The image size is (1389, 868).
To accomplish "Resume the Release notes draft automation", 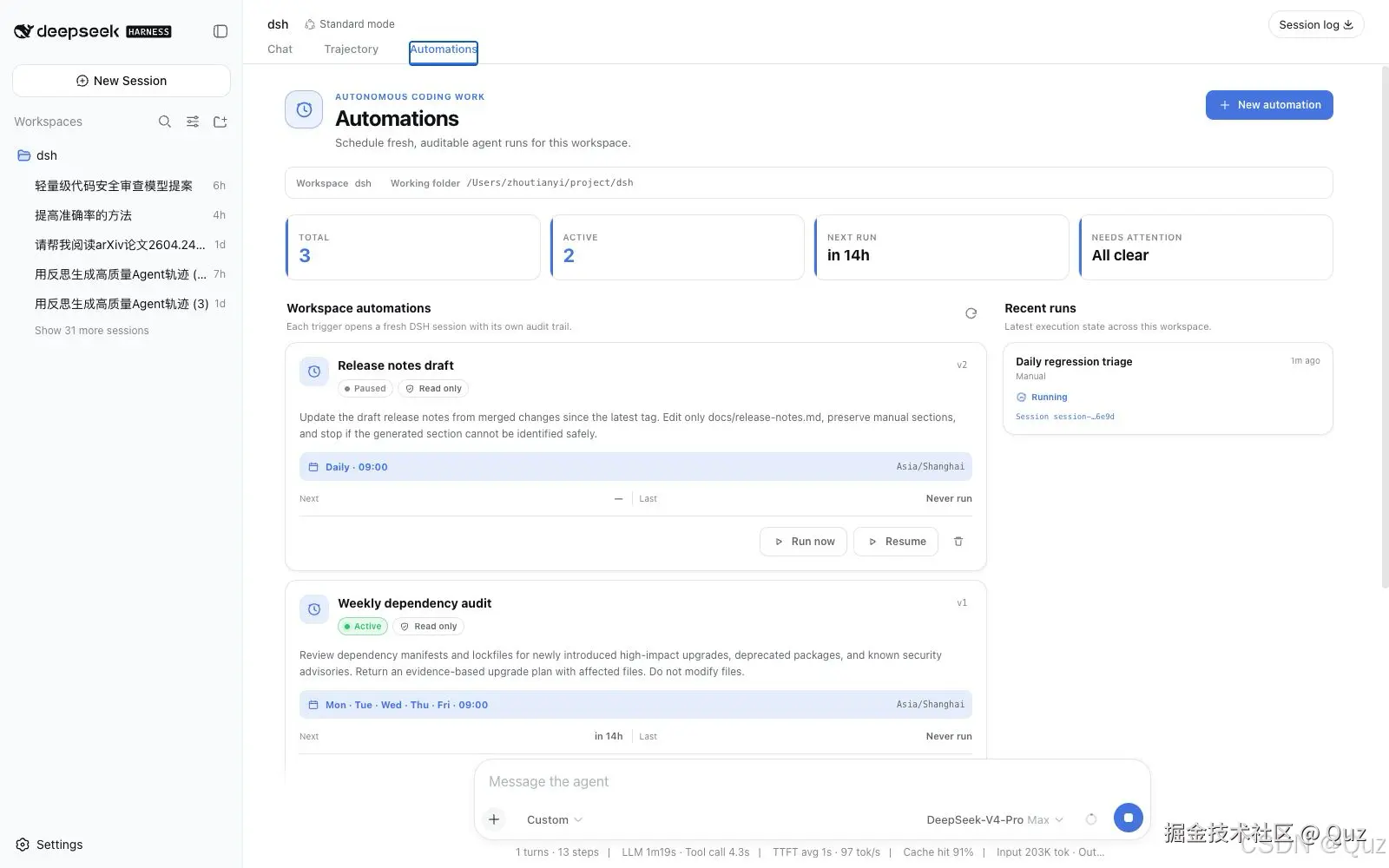I will click(896, 542).
